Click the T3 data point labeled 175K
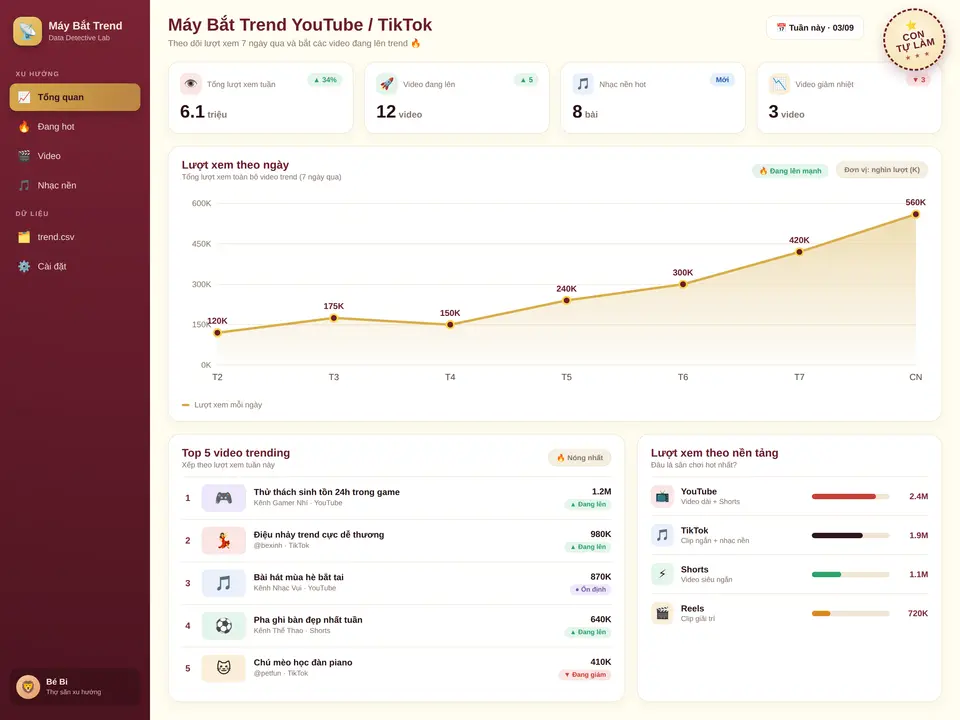This screenshot has width=960, height=720. 334,318
